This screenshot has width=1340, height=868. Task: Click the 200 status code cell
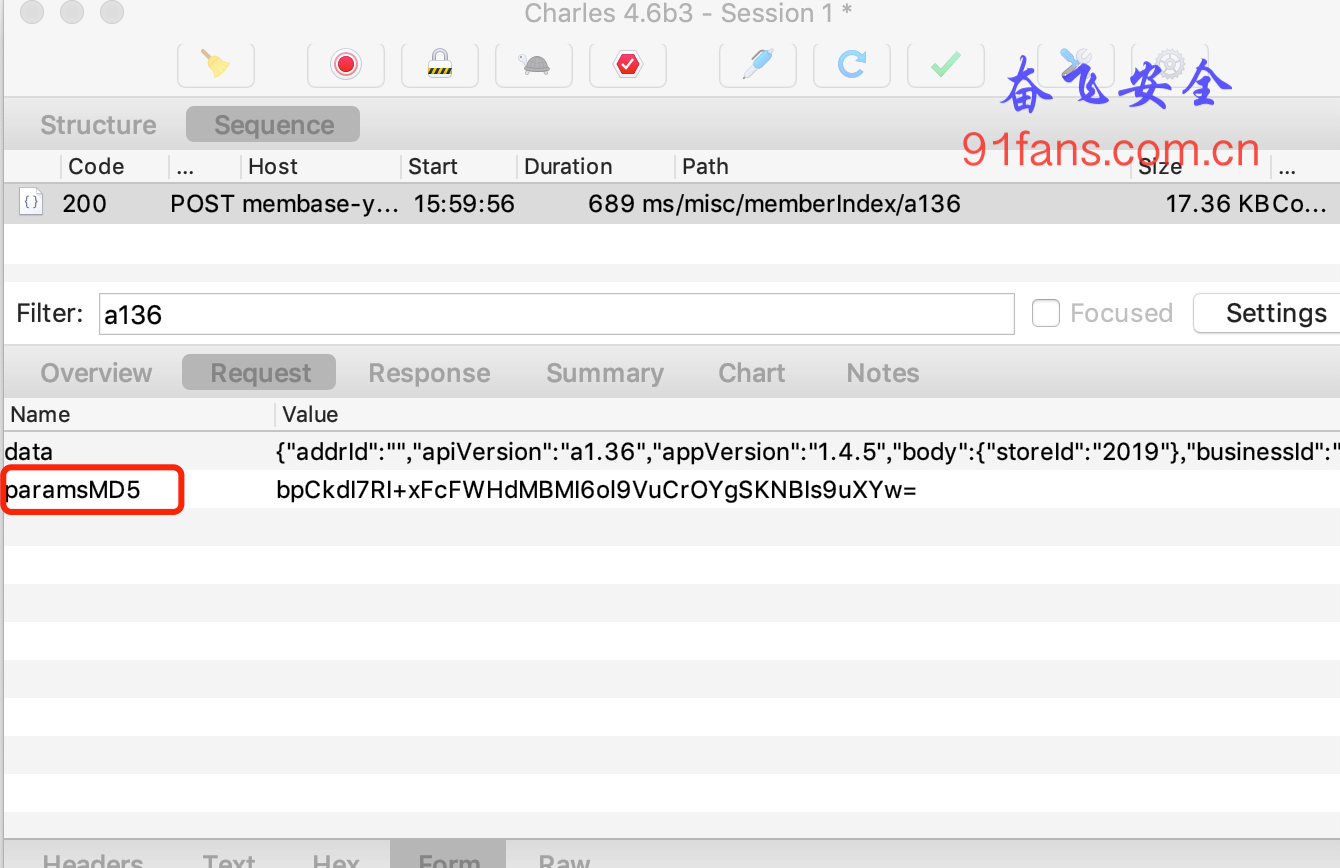tap(84, 204)
